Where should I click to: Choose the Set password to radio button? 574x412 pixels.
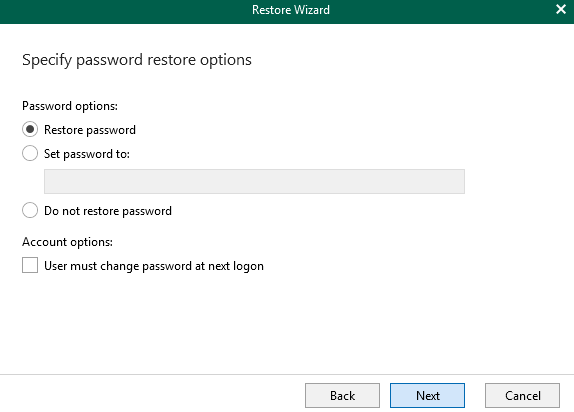[30, 153]
